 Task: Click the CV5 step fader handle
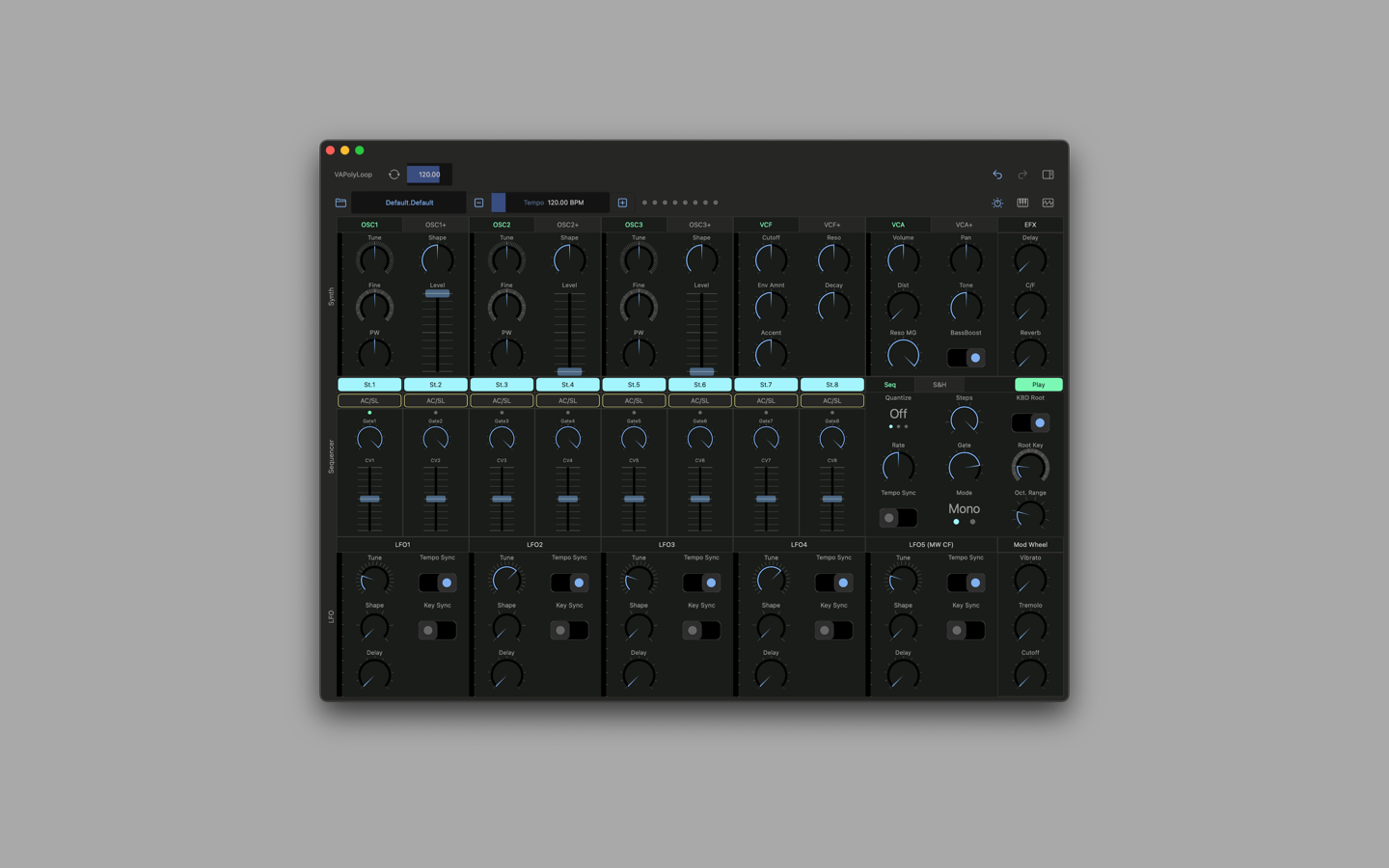coord(634,499)
